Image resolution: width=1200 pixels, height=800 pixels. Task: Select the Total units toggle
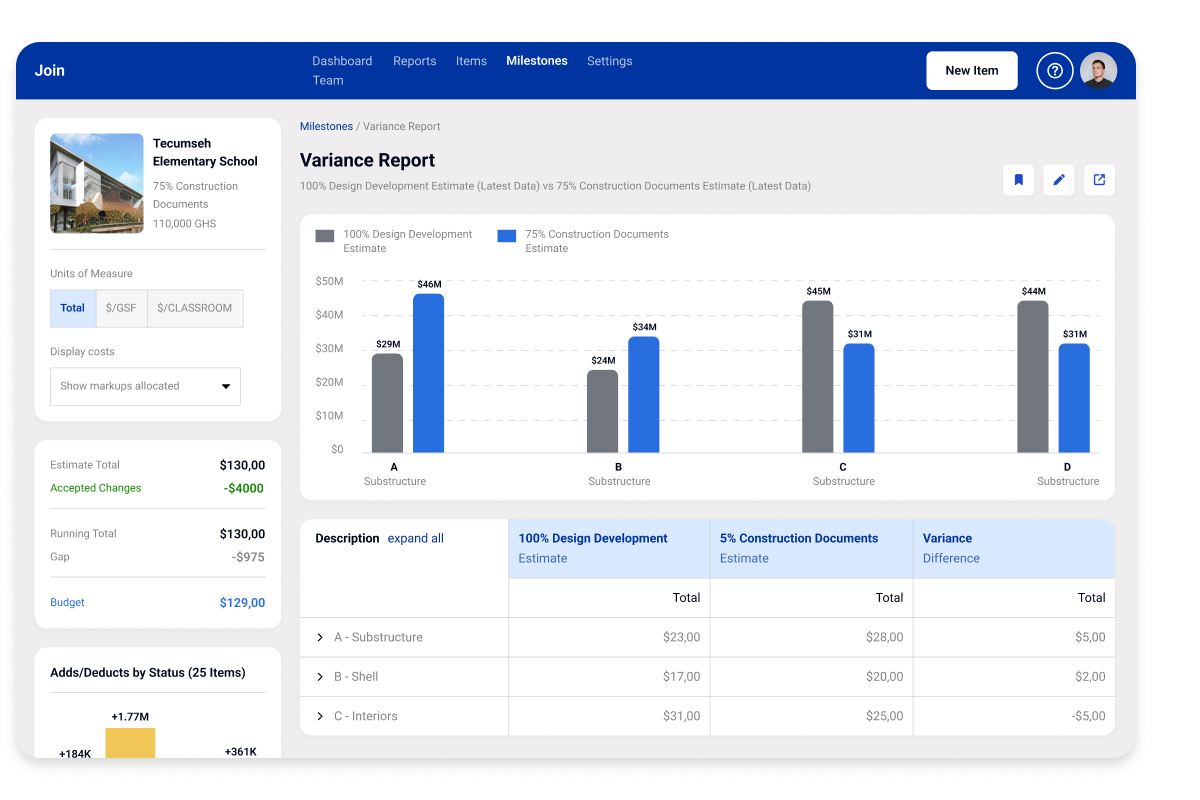pyautogui.click(x=73, y=308)
